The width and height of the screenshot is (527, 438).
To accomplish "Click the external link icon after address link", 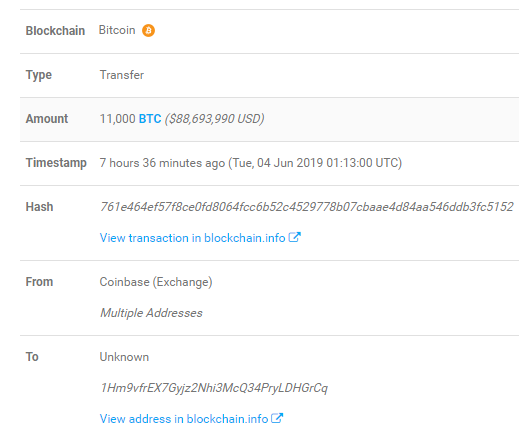I will tap(277, 418).
